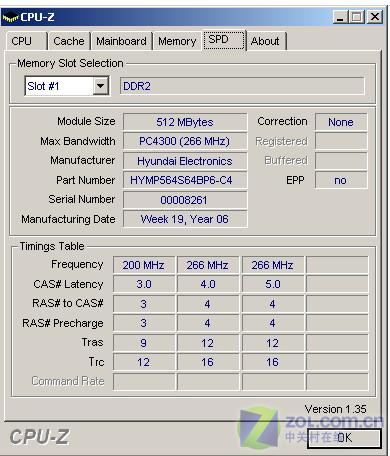The image size is (390, 456).
Task: Open the About tab
Action: point(266,41)
